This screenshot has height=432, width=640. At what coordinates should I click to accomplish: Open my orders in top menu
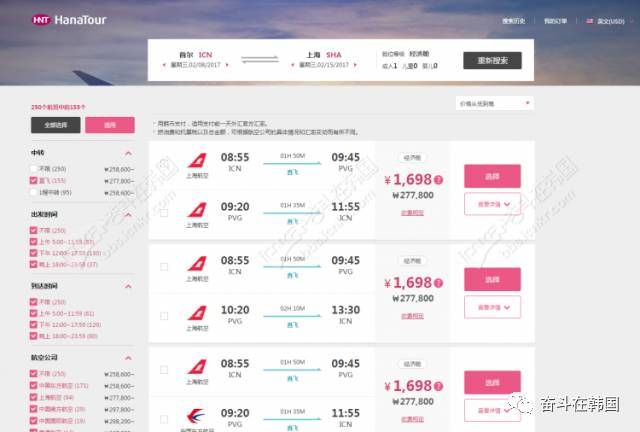556,21
